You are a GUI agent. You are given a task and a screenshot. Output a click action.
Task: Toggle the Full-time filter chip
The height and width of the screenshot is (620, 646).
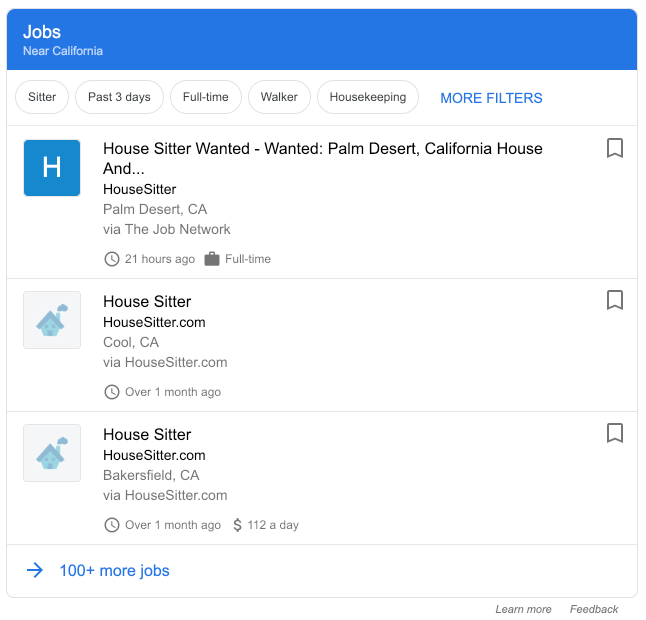click(206, 97)
